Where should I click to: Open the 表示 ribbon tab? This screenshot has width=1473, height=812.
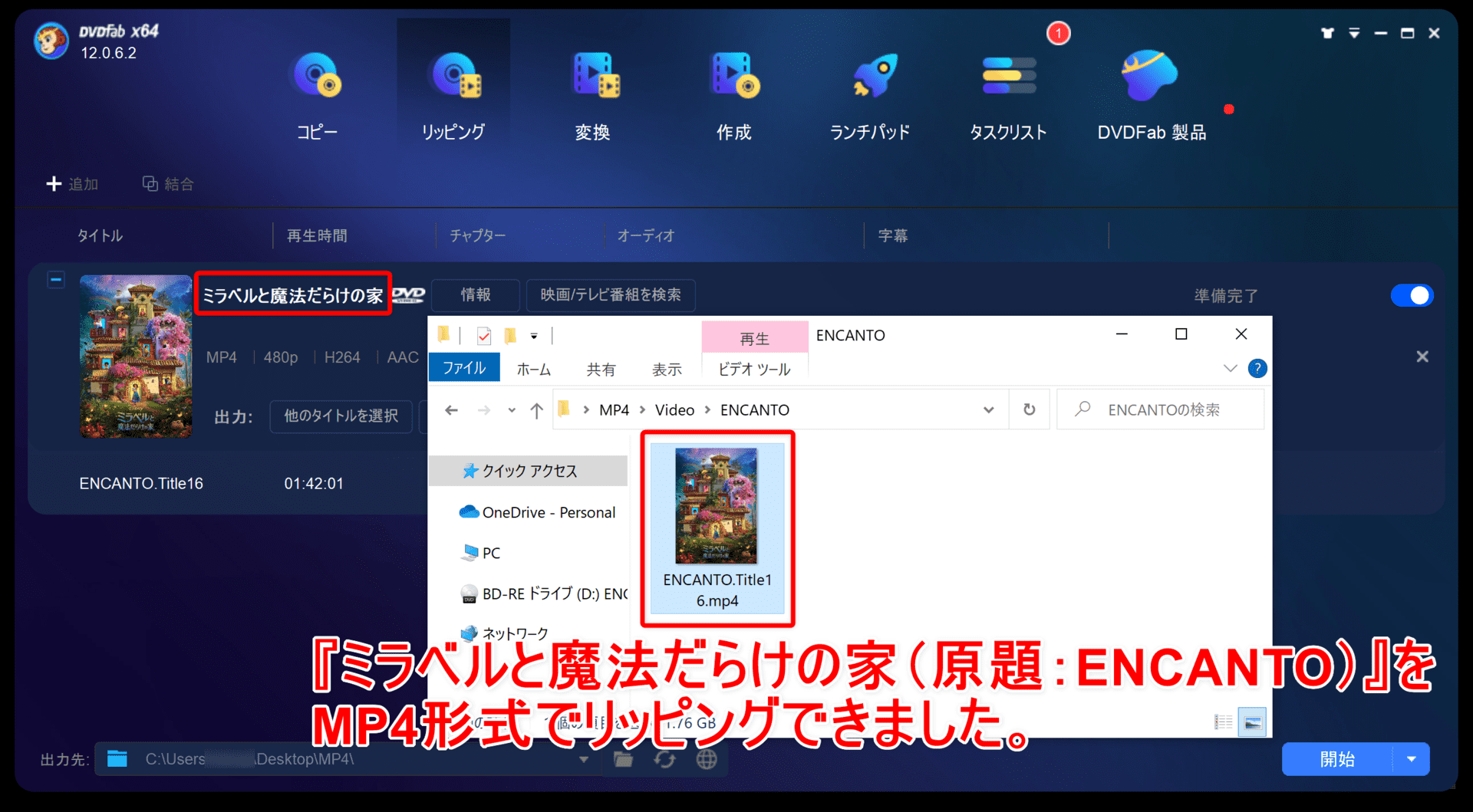pyautogui.click(x=667, y=369)
